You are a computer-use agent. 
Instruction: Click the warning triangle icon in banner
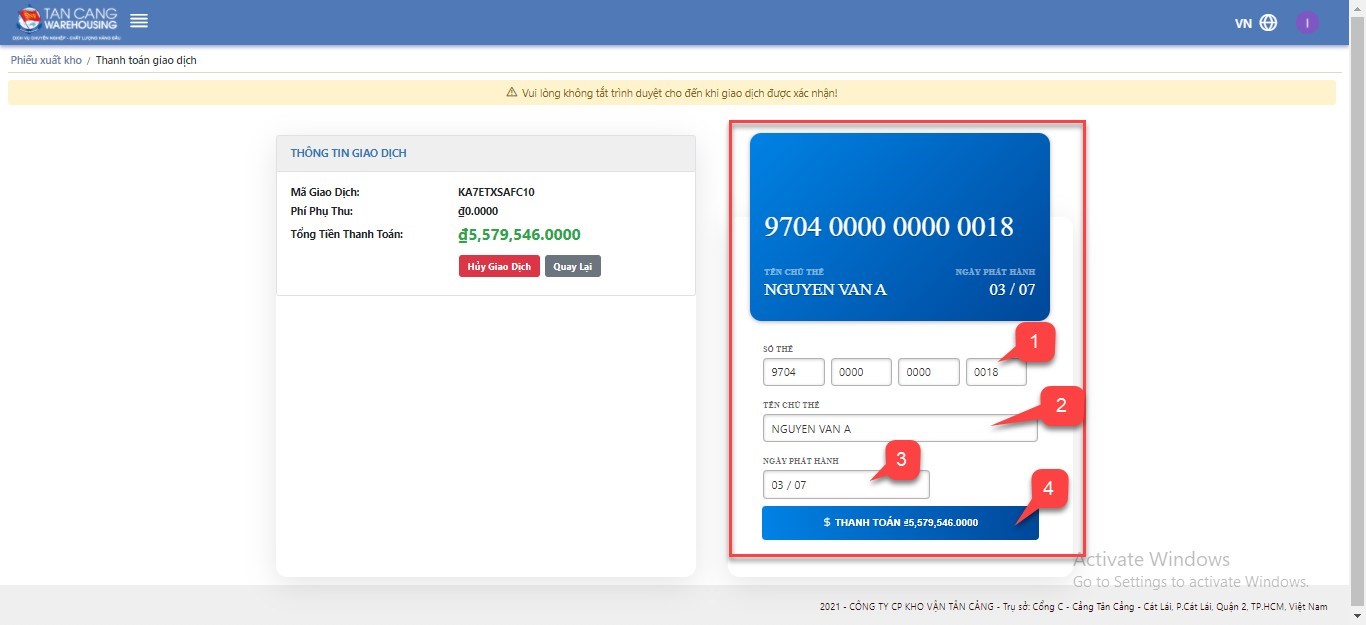[x=512, y=93]
